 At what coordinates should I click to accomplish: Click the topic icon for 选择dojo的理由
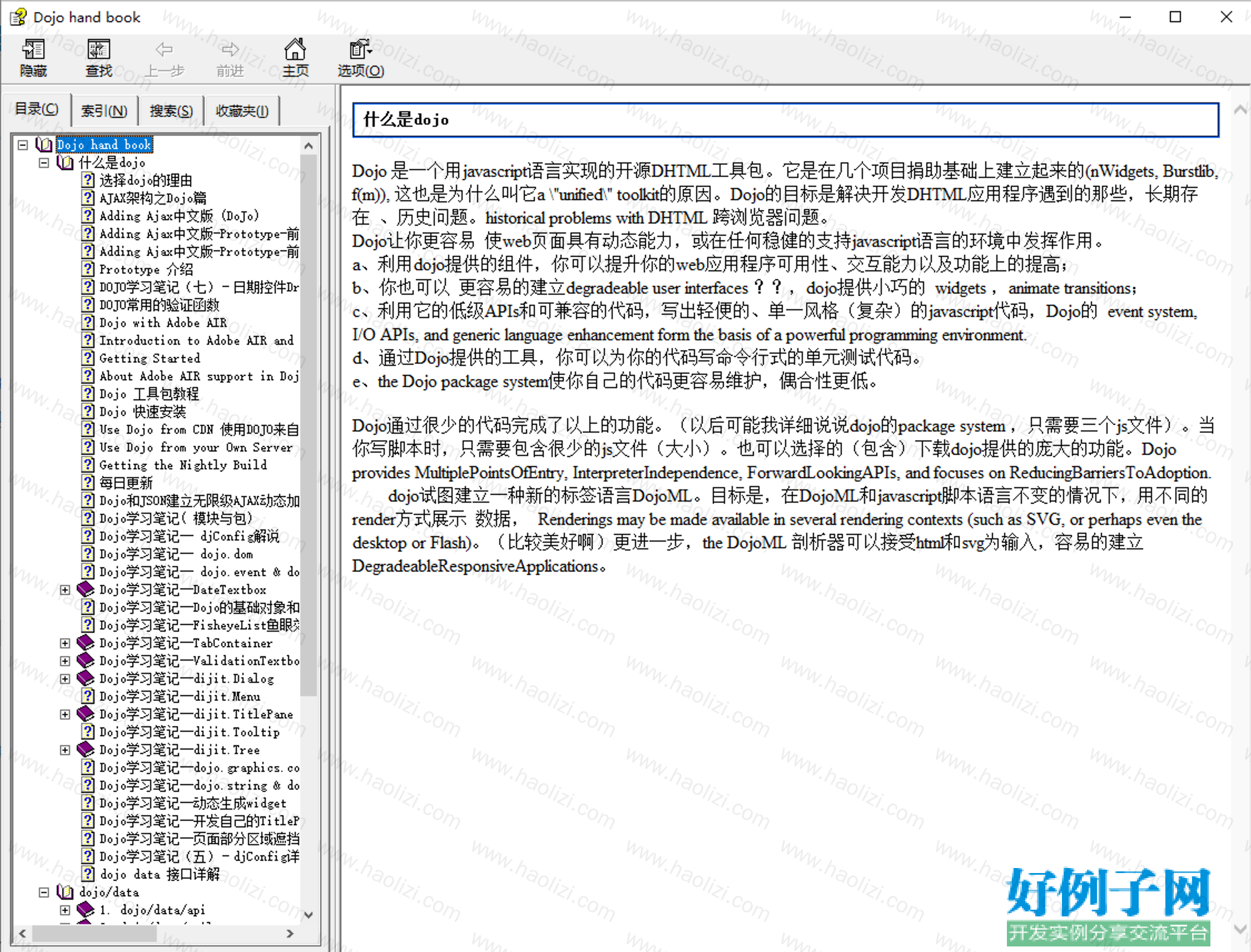coord(88,181)
